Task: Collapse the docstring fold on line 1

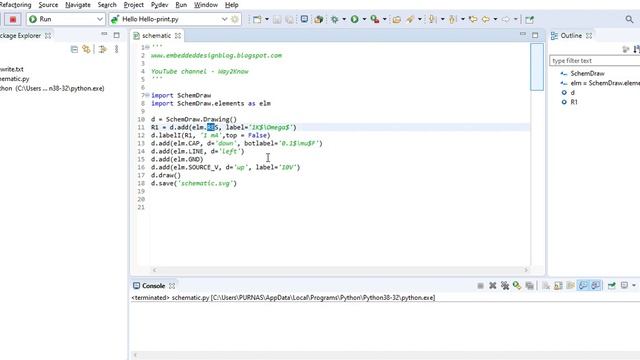Action: 147,47
